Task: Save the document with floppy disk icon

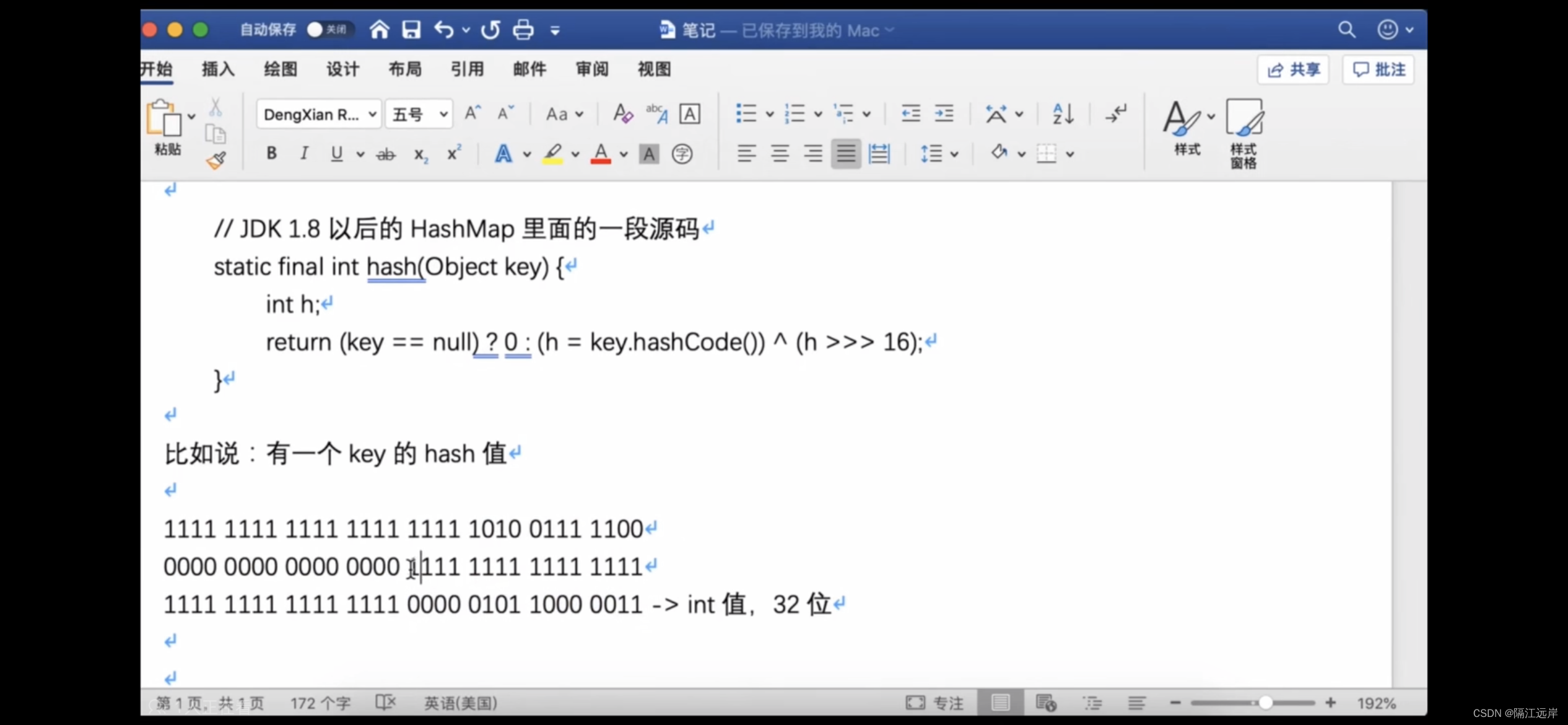Action: (x=411, y=29)
